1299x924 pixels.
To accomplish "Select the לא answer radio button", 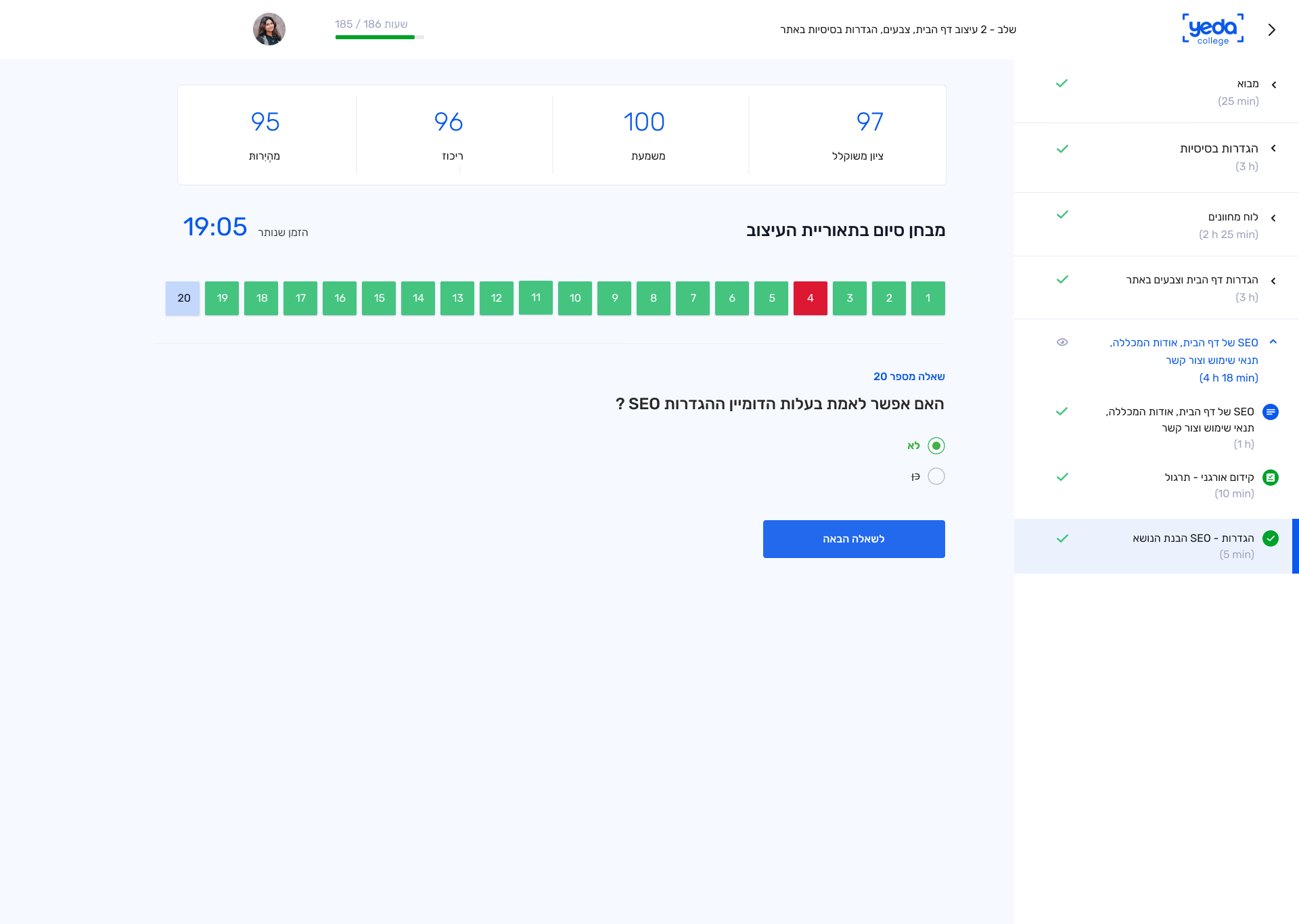I will 936,446.
